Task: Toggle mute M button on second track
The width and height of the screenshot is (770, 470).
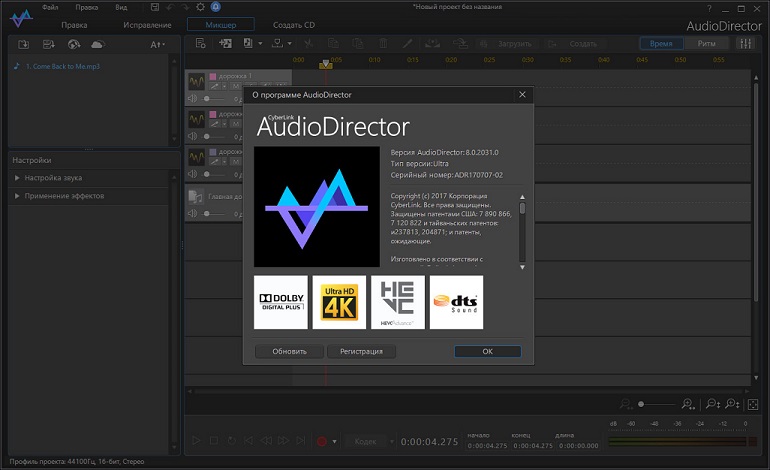Action: point(236,124)
